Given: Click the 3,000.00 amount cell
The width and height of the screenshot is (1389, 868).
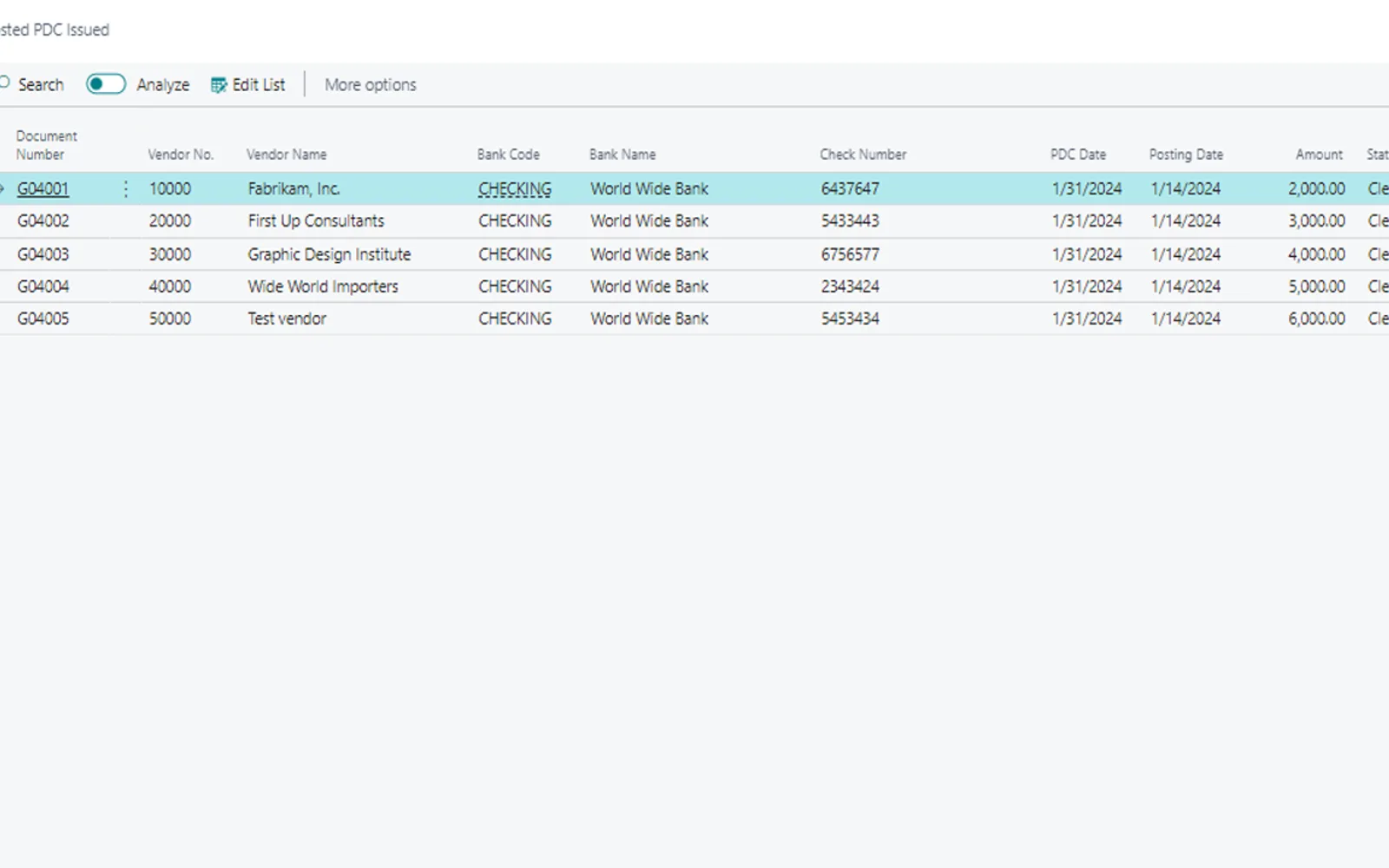Looking at the screenshot, I should [1317, 220].
